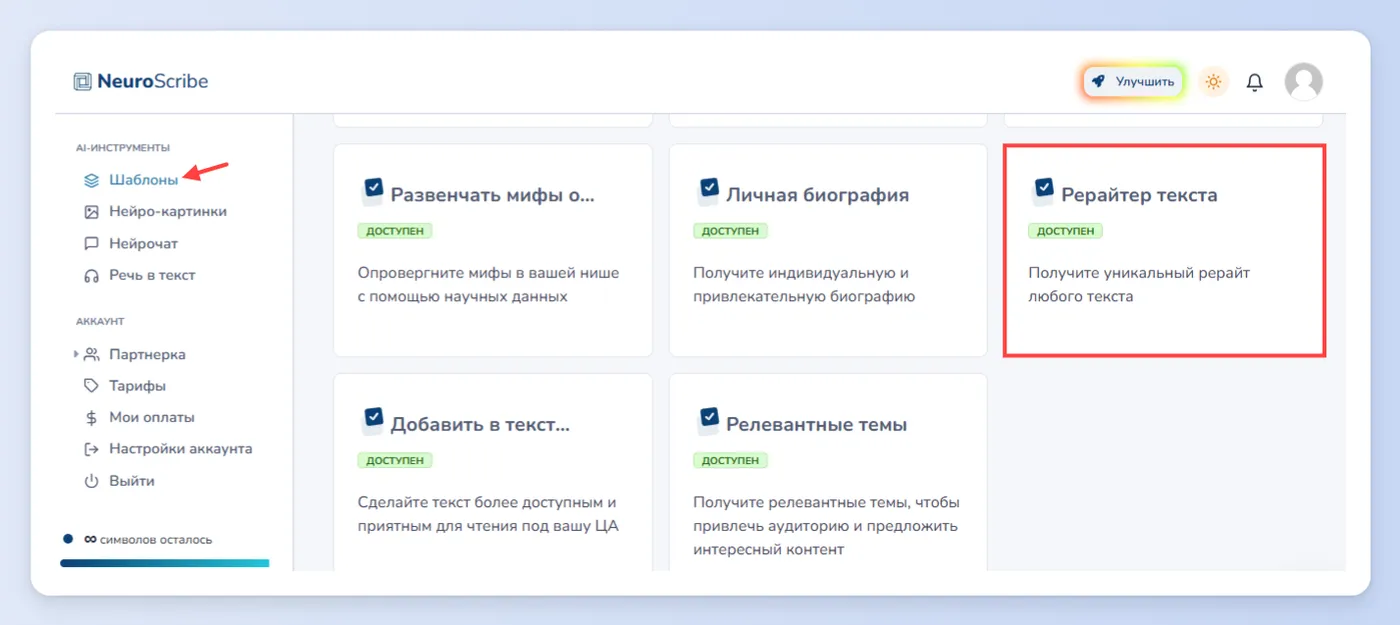
Task: Click the template icon on Рерайтер текста card
Action: 1042,192
